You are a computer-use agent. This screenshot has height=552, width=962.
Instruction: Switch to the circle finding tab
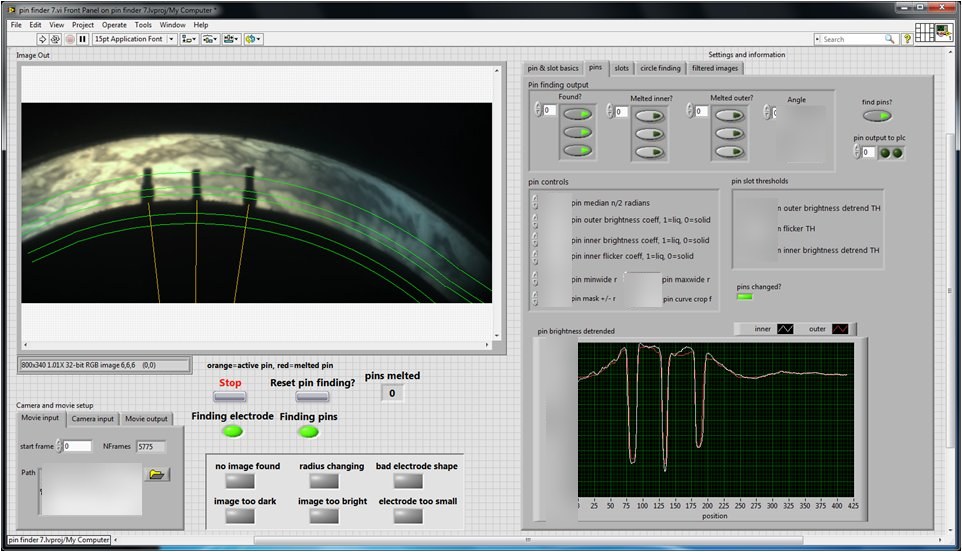(660, 68)
